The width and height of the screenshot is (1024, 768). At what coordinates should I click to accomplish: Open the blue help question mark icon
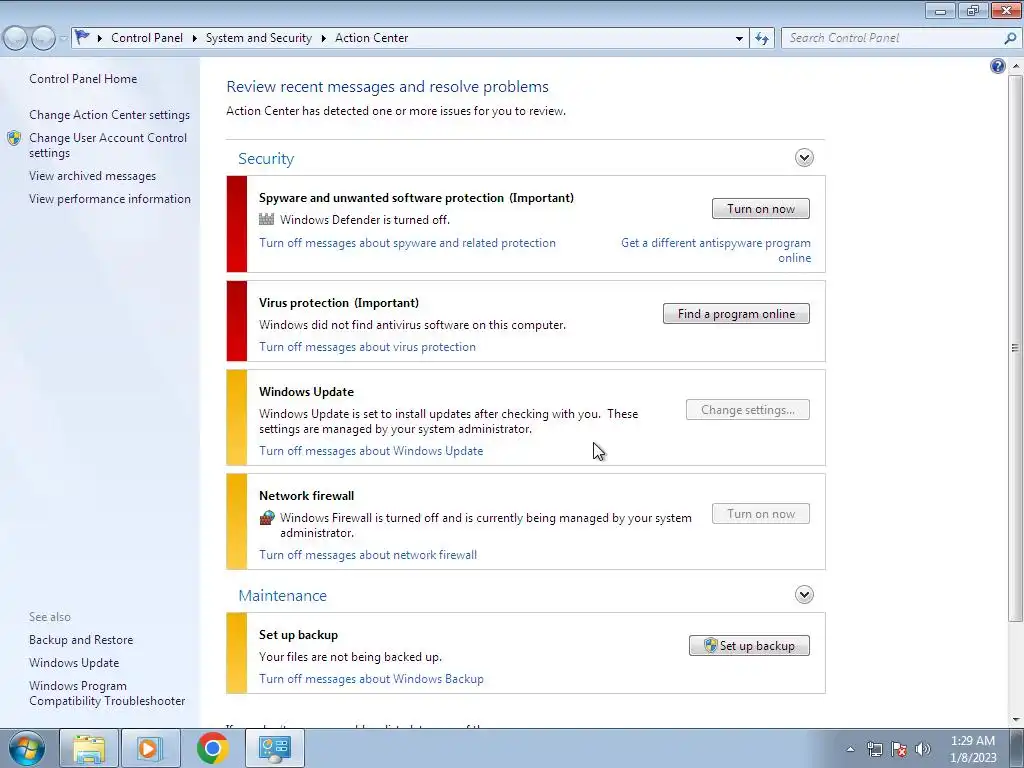pyautogui.click(x=997, y=66)
